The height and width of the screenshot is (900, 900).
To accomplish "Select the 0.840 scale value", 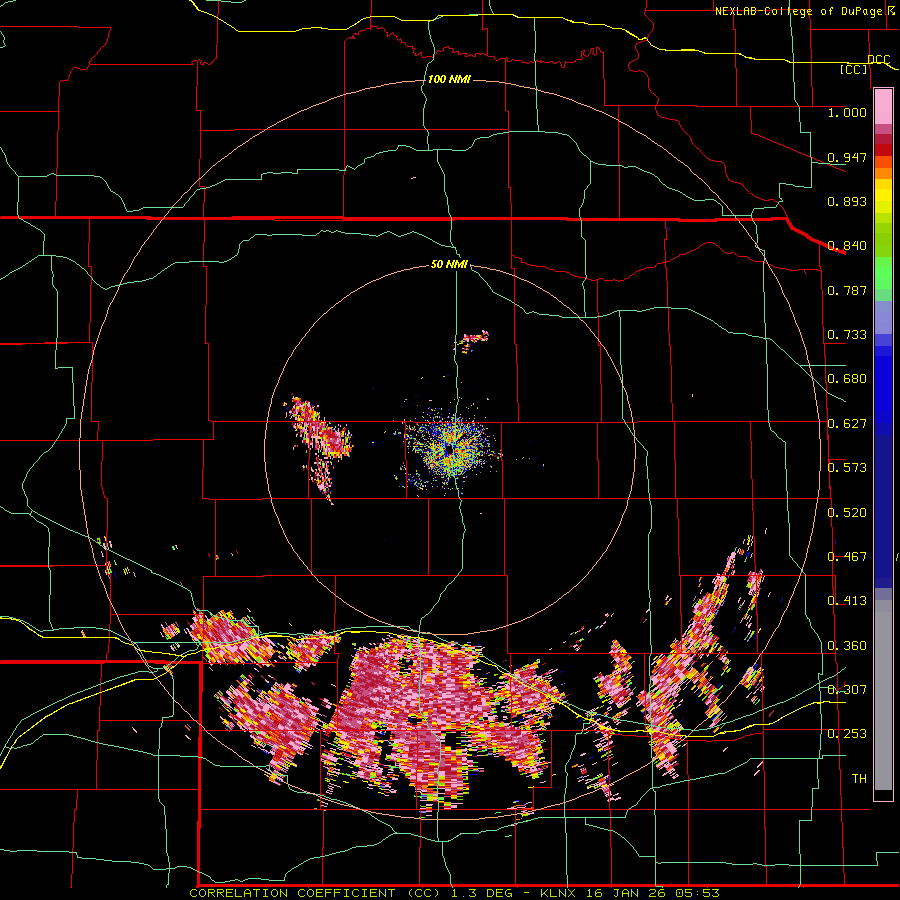I will point(847,246).
